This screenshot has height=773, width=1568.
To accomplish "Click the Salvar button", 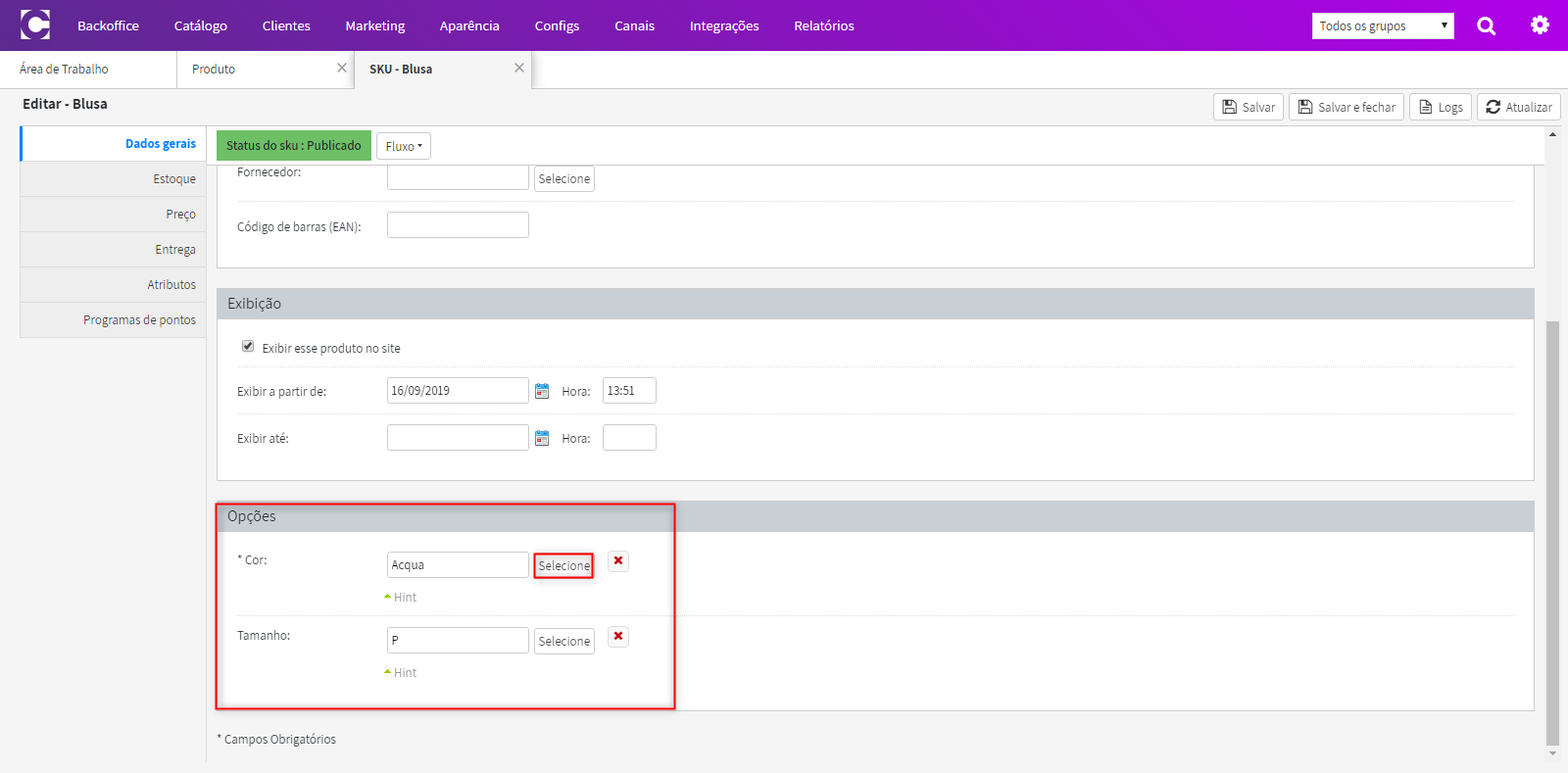I will pos(1249,107).
